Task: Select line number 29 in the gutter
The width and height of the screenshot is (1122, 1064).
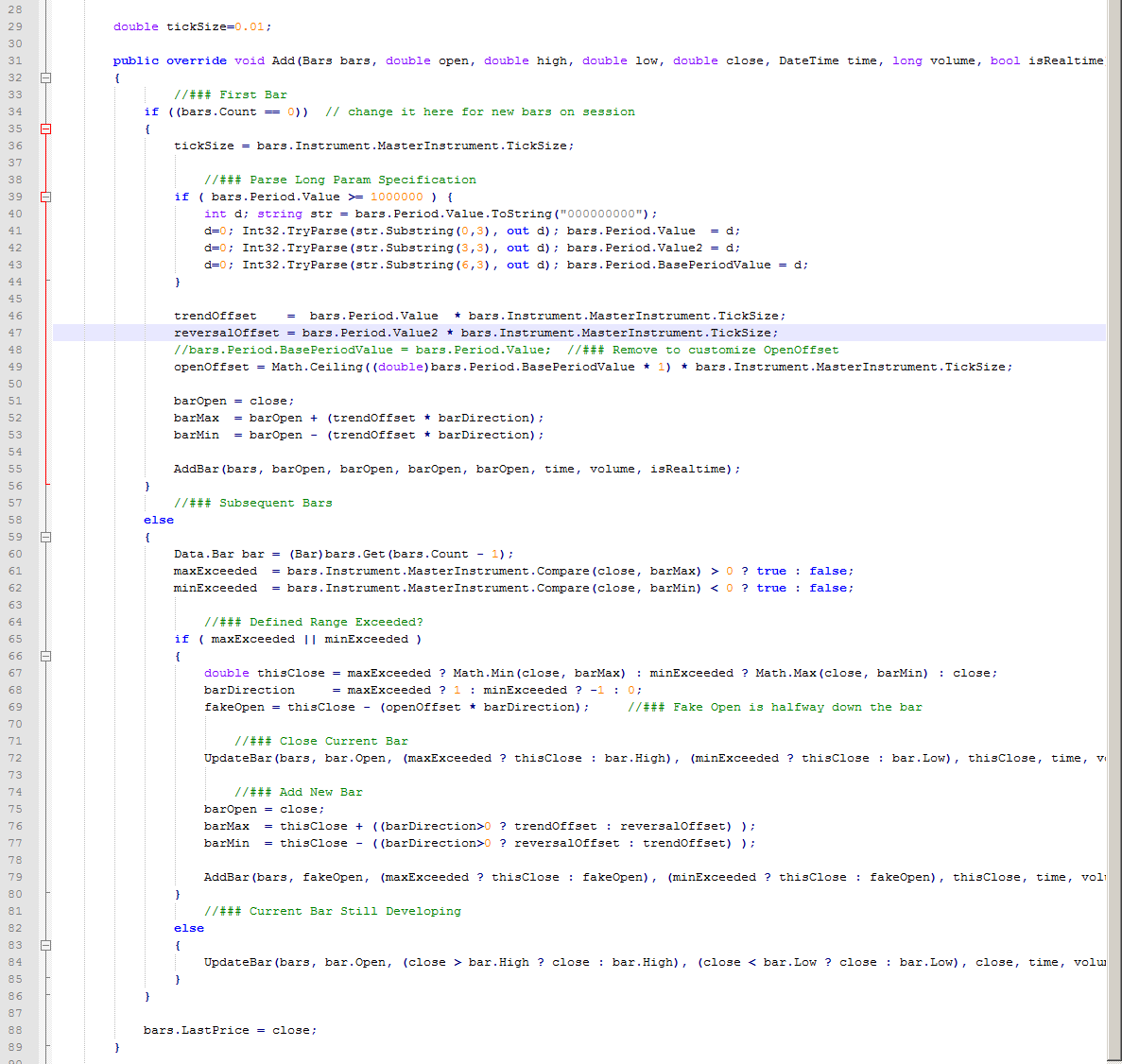Action: point(15,26)
